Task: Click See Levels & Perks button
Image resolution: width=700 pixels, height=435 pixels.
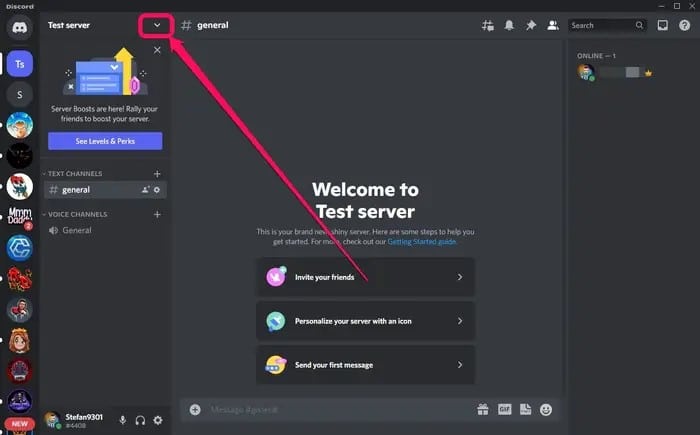Action: (105, 141)
